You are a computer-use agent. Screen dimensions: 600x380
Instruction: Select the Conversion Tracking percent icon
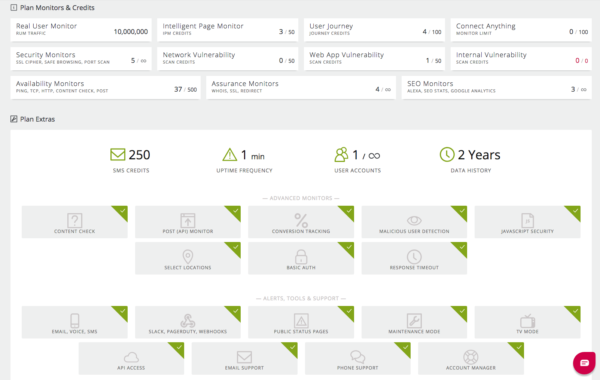click(301, 220)
